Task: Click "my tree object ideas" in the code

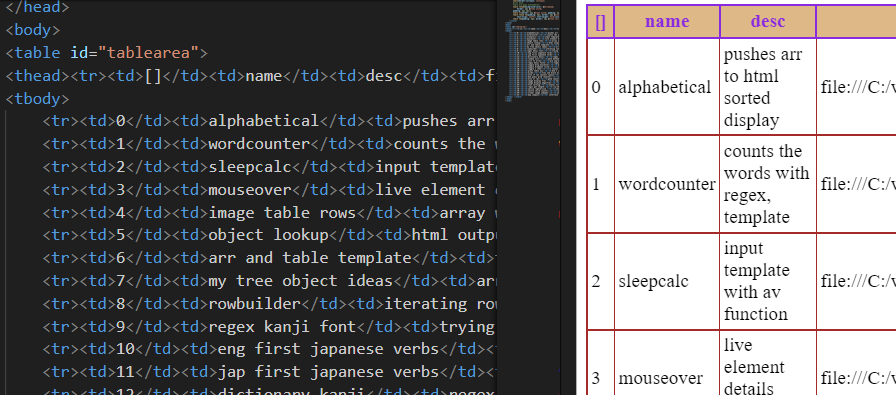Action: (x=301, y=281)
